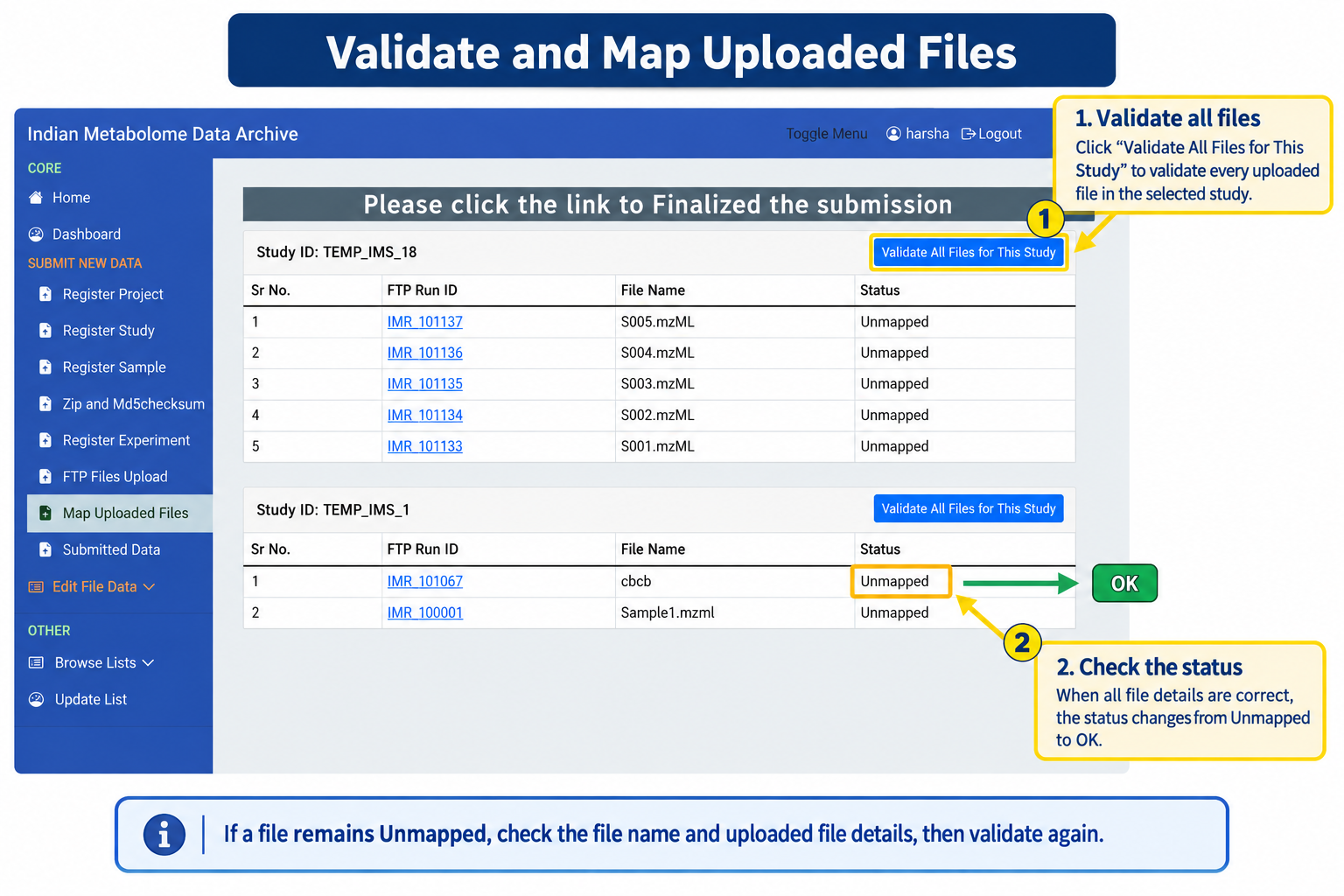Open the Register Project menu item
This screenshot has width=1344, height=896.
113,295
